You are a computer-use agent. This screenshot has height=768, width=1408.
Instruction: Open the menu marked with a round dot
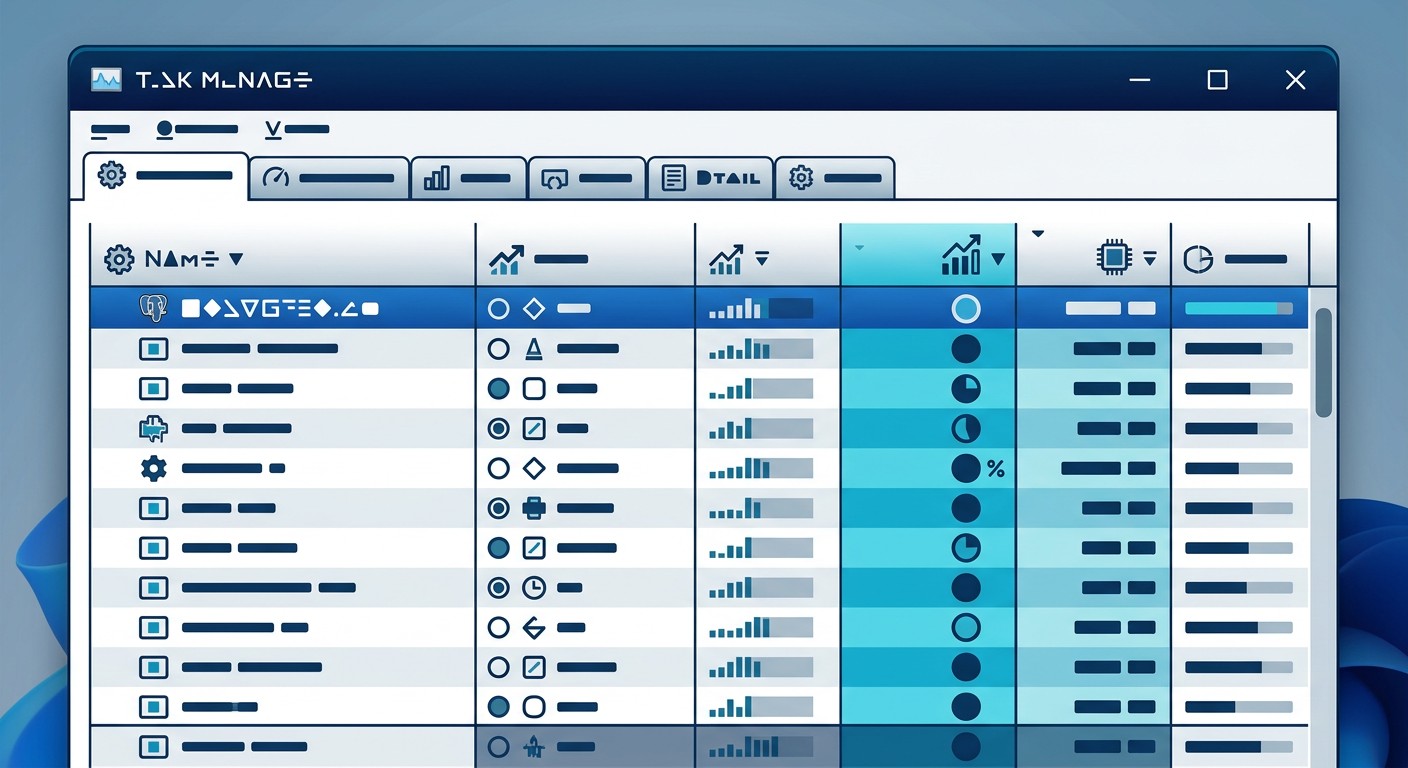197,129
